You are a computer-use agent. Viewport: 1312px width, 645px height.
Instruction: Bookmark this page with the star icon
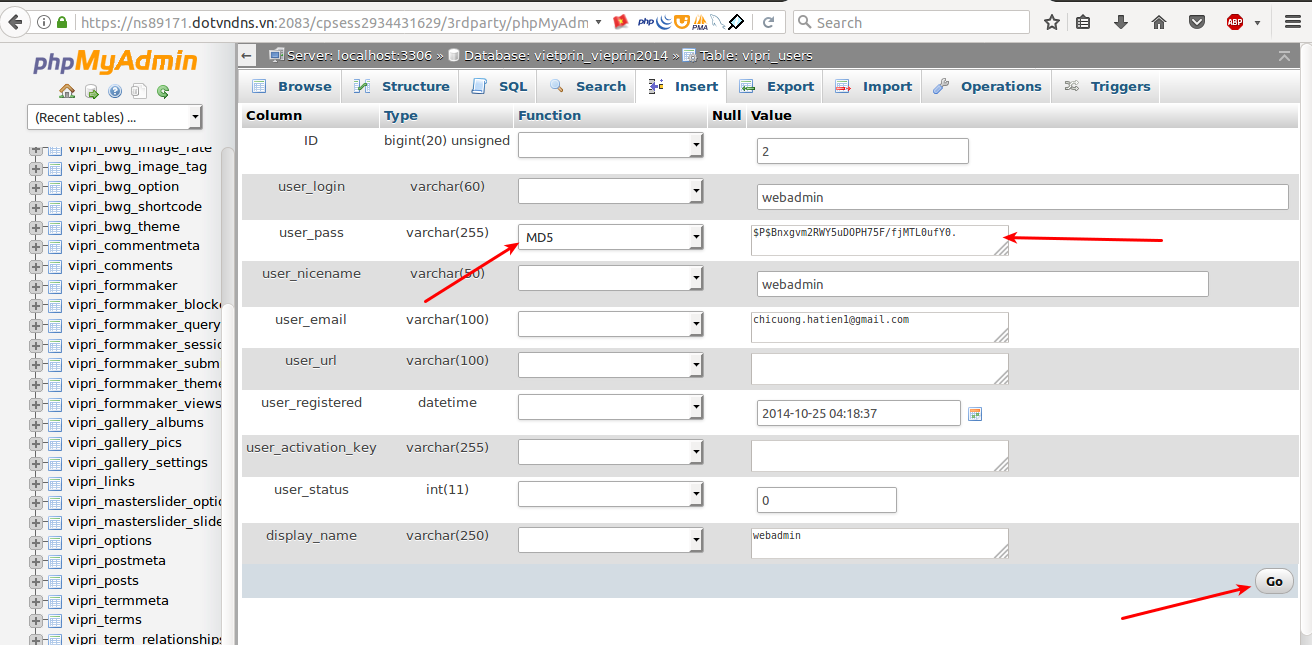1051,22
